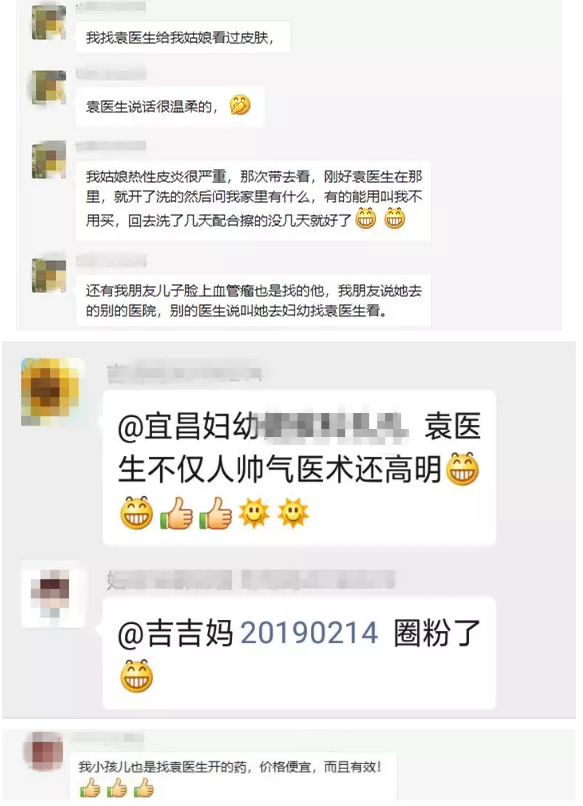Viewport: 583px width, 806px height.
Task: Select the 我找袁医生给我姑娘看过皮肤 bubble
Action: click(183, 37)
